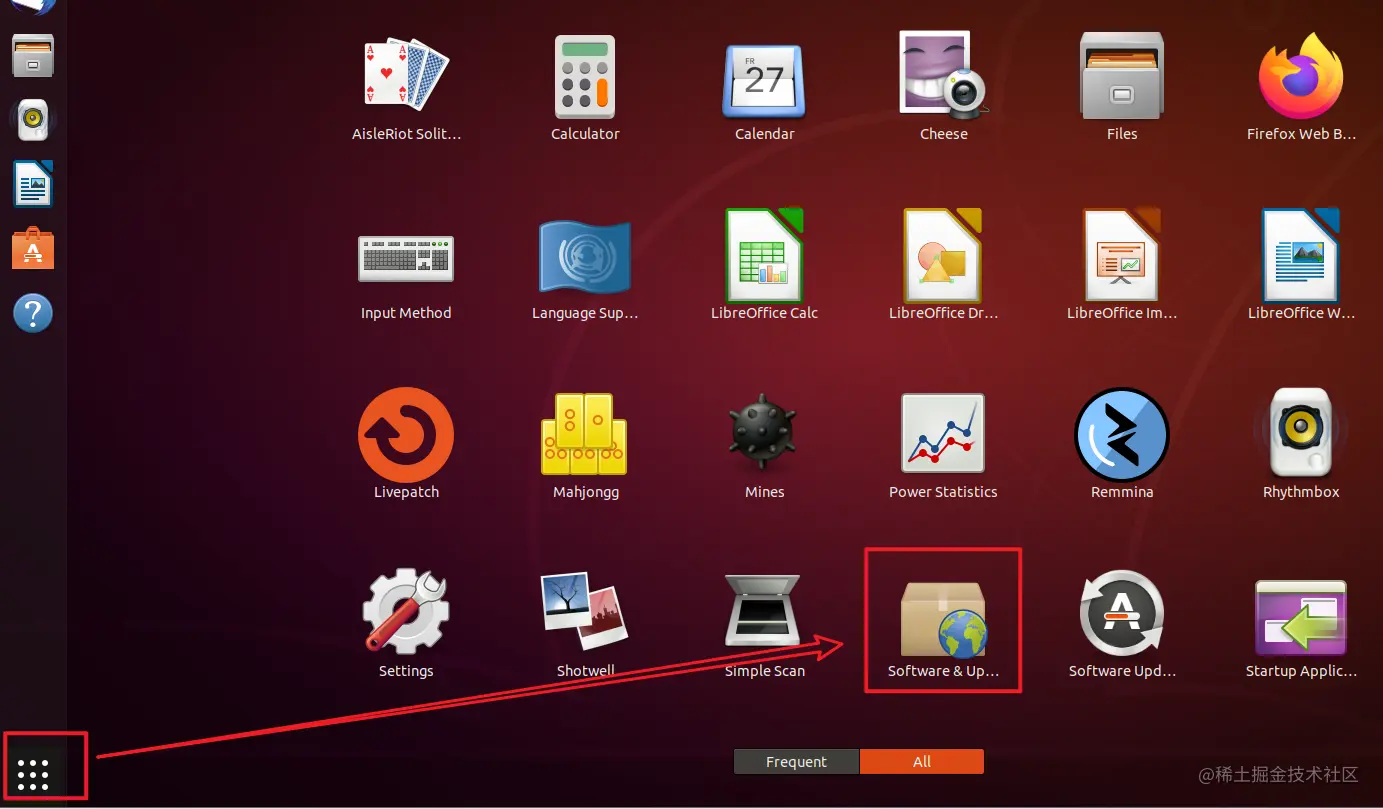This screenshot has height=809, width=1383.
Task: Launch Firefox Web Browser
Action: pyautogui.click(x=1300, y=76)
